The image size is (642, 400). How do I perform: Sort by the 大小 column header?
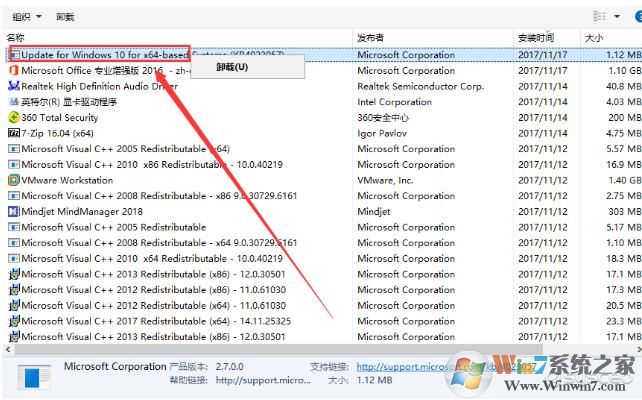594,38
